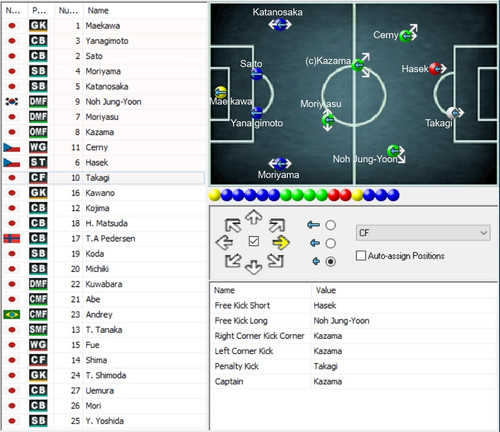Select the long blue arrow radio button

pyautogui.click(x=330, y=225)
